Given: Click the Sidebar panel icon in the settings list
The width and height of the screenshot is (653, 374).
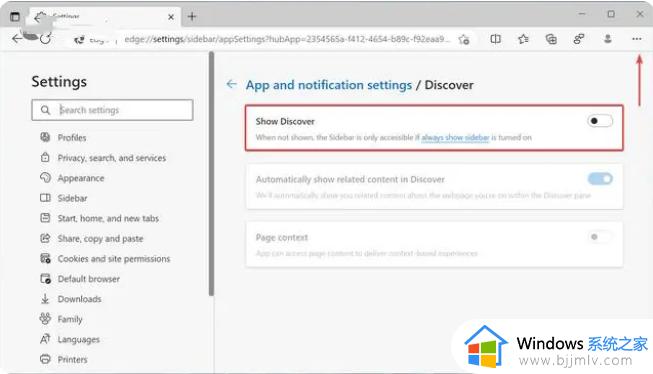Looking at the screenshot, I should (x=45, y=198).
